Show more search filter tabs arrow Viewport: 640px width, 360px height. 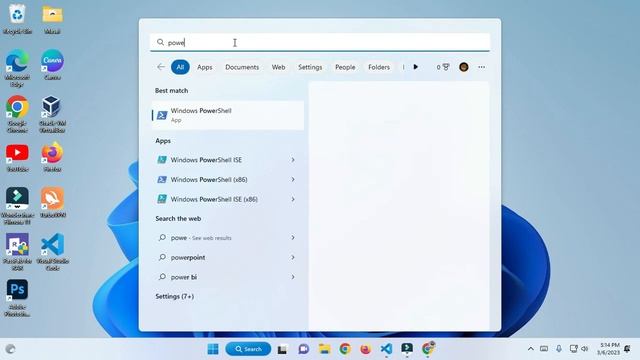coord(416,67)
